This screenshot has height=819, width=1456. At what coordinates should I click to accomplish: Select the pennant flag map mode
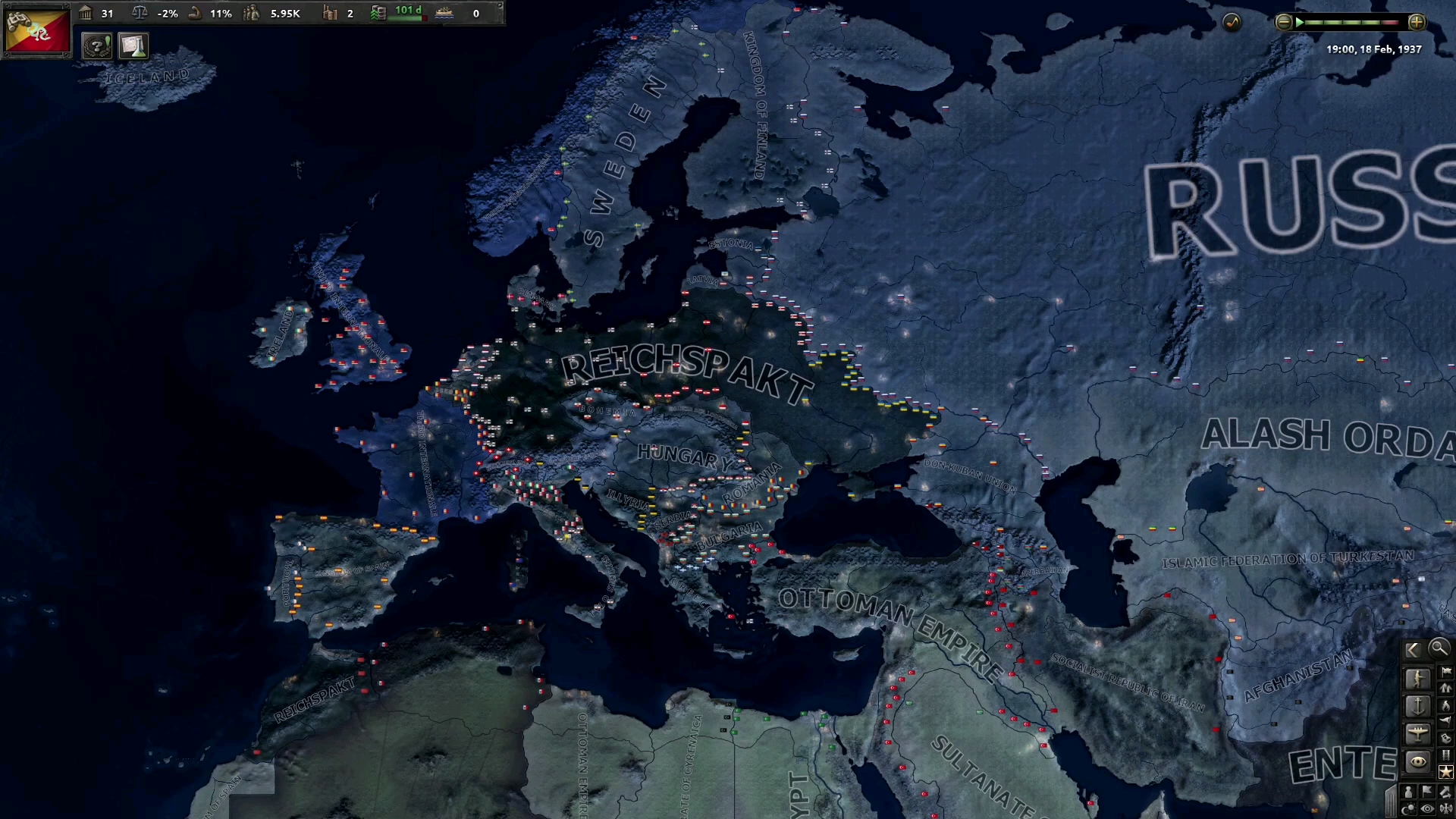click(1446, 721)
